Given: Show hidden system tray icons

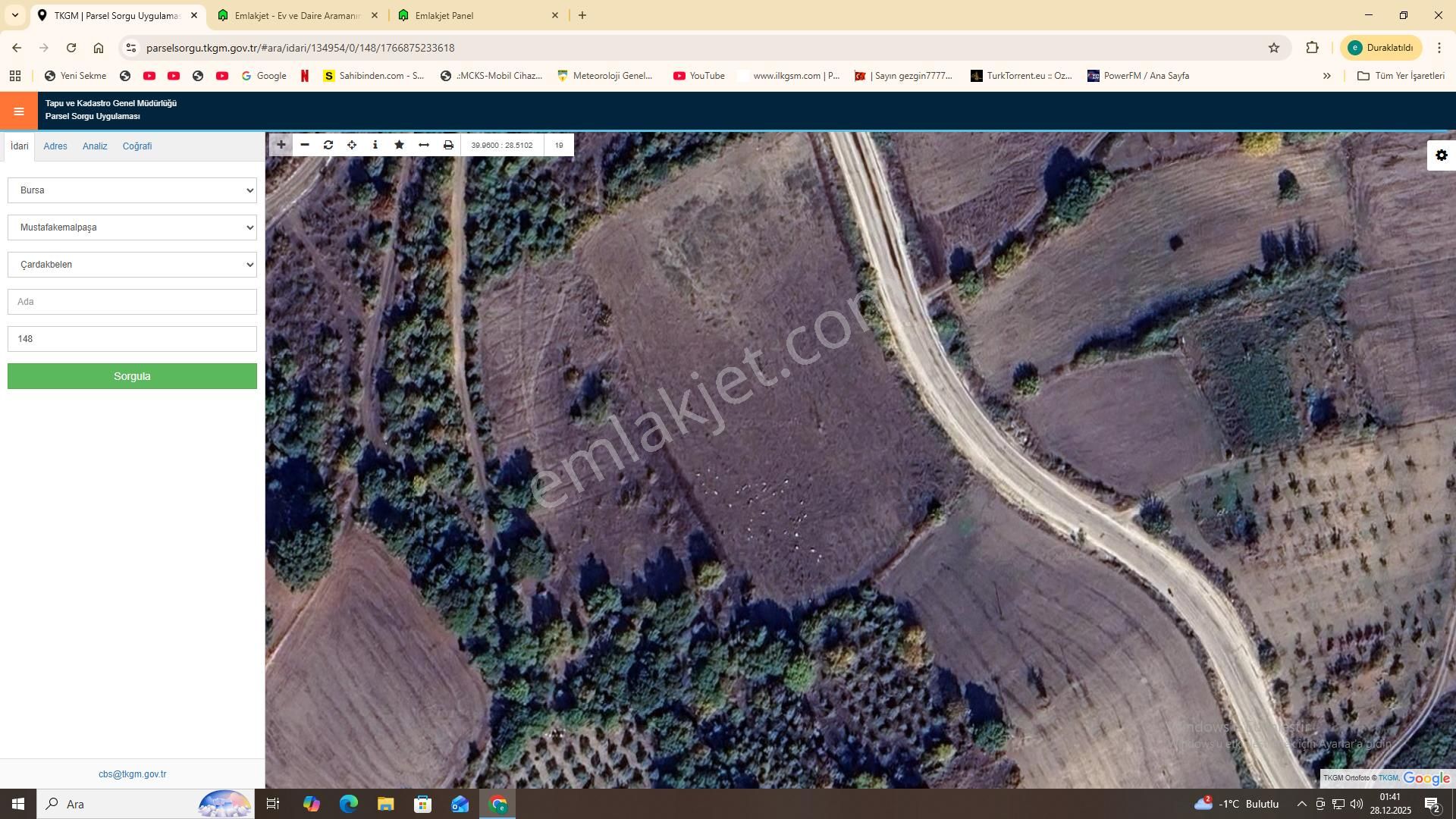Looking at the screenshot, I should coord(1301,804).
